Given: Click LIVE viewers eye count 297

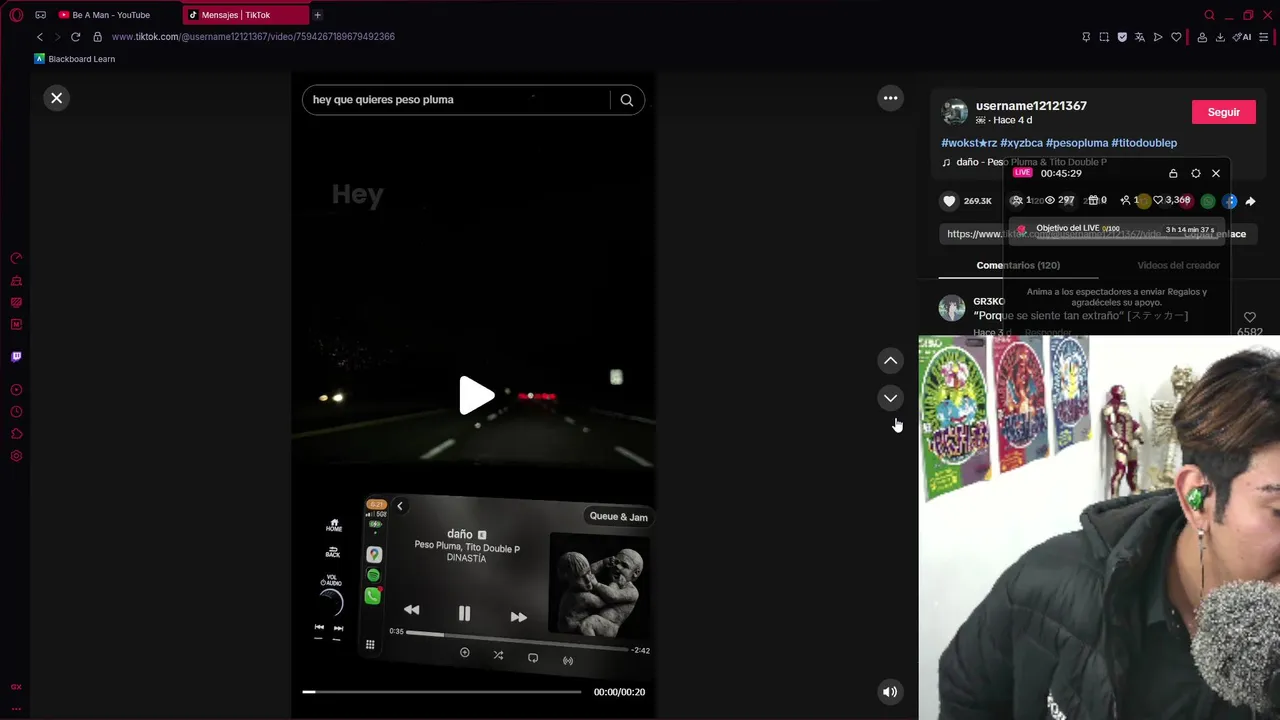Looking at the screenshot, I should 1059,200.
